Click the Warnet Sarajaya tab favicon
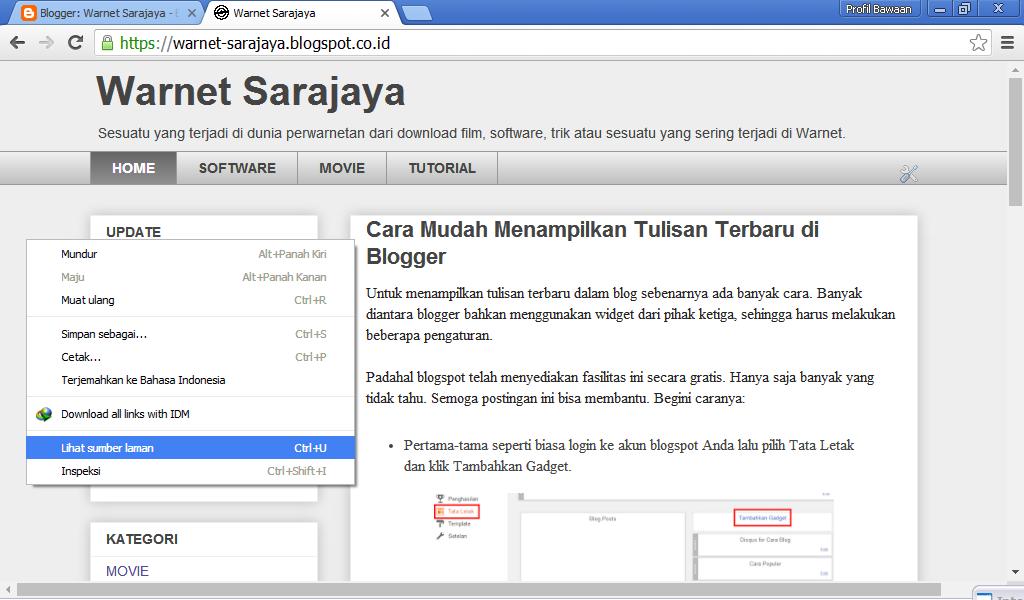The image size is (1024, 600). (x=221, y=13)
